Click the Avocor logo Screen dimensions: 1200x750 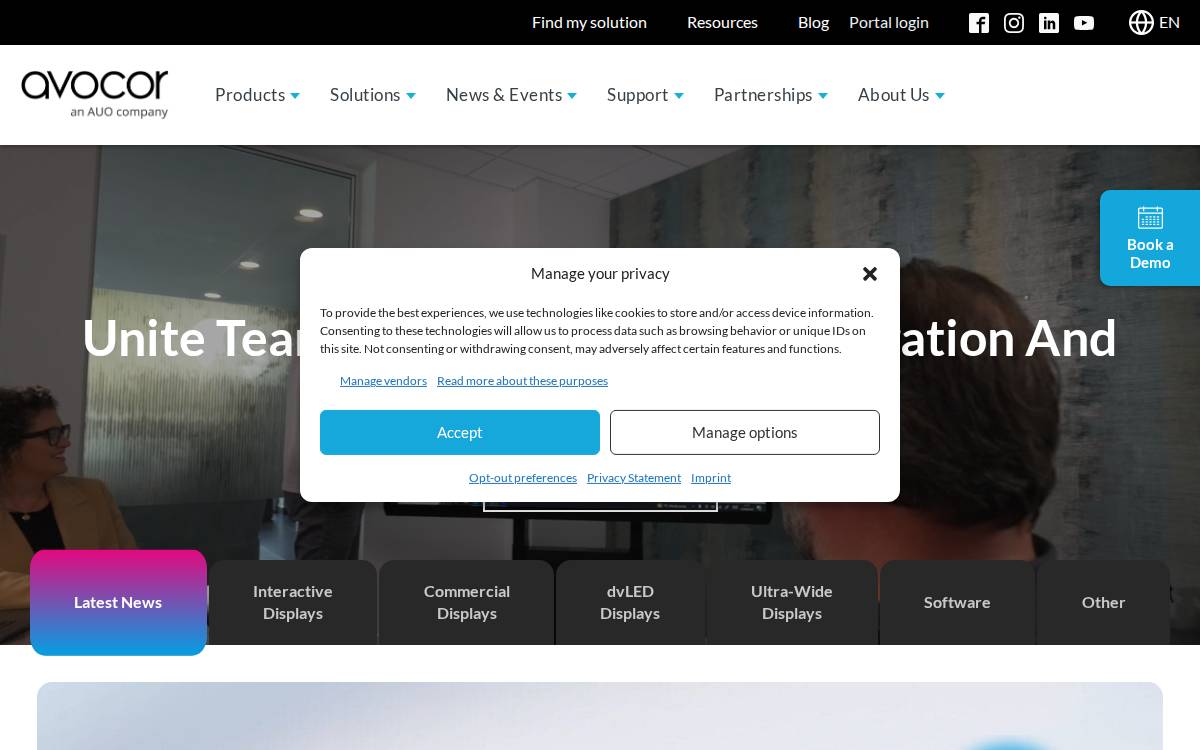point(95,94)
